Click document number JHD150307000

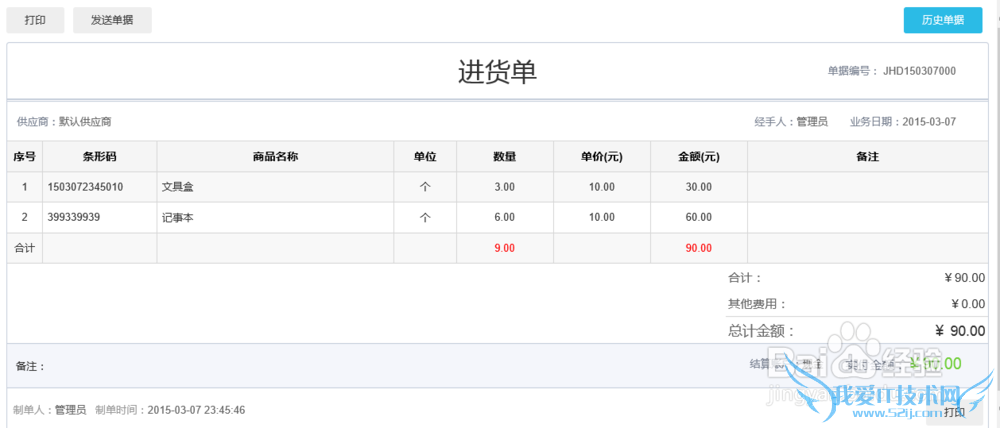pyautogui.click(x=921, y=71)
